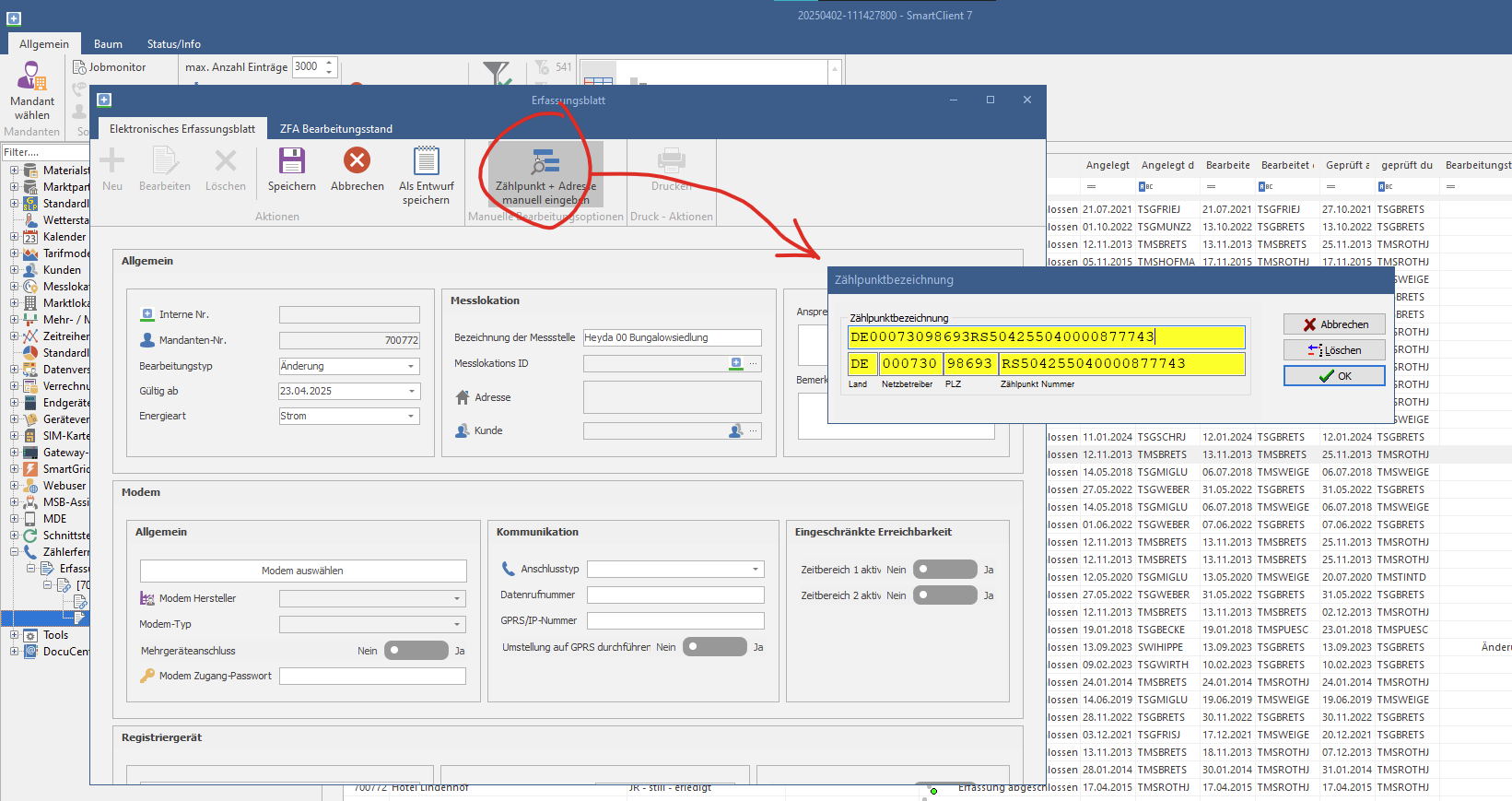The image size is (1512, 801).
Task: Click Mandant wählen icon
Action: click(x=32, y=77)
